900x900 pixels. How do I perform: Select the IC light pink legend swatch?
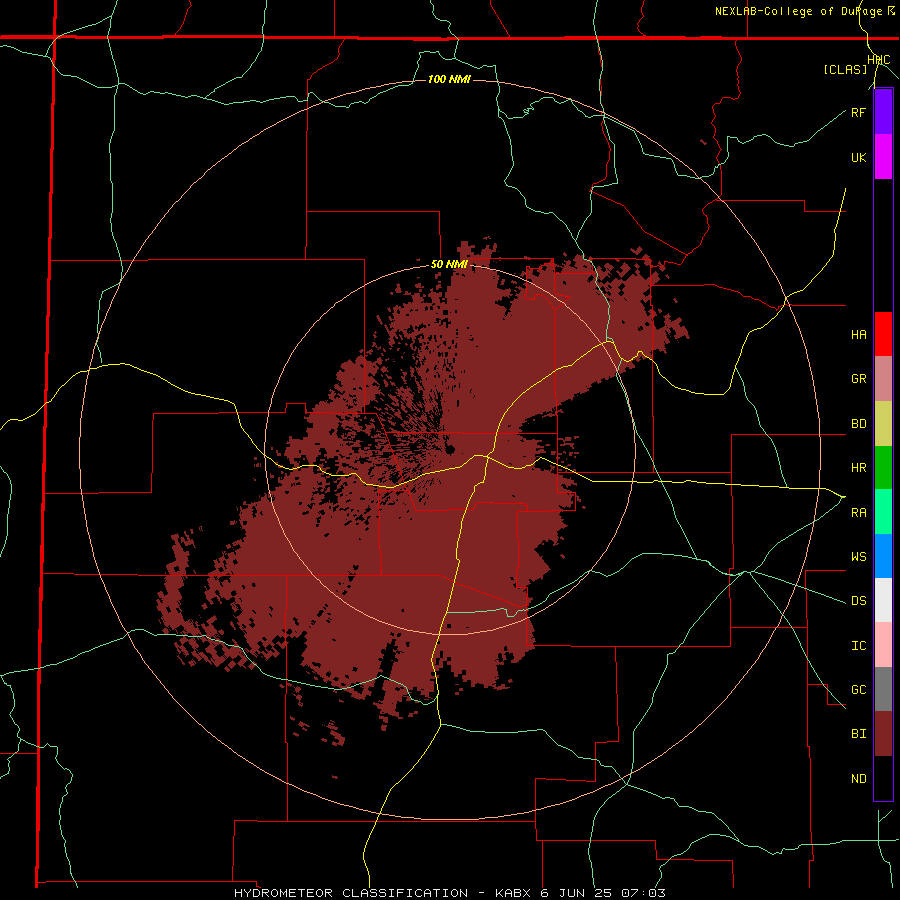click(x=883, y=645)
